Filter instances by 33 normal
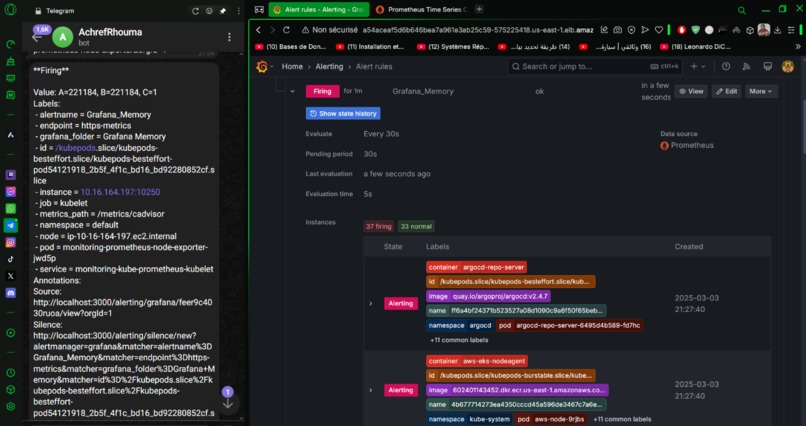Screen dimensions: 806x426 coord(416,227)
